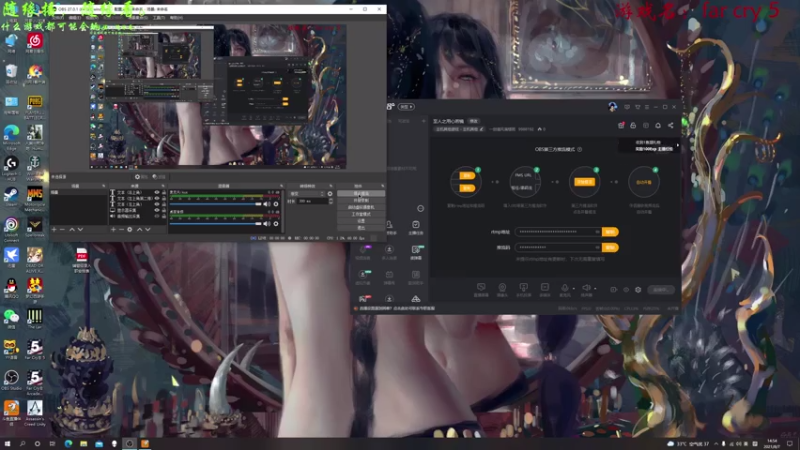Move the selected OBS scene down
This screenshot has width=800, height=450.
(80, 230)
